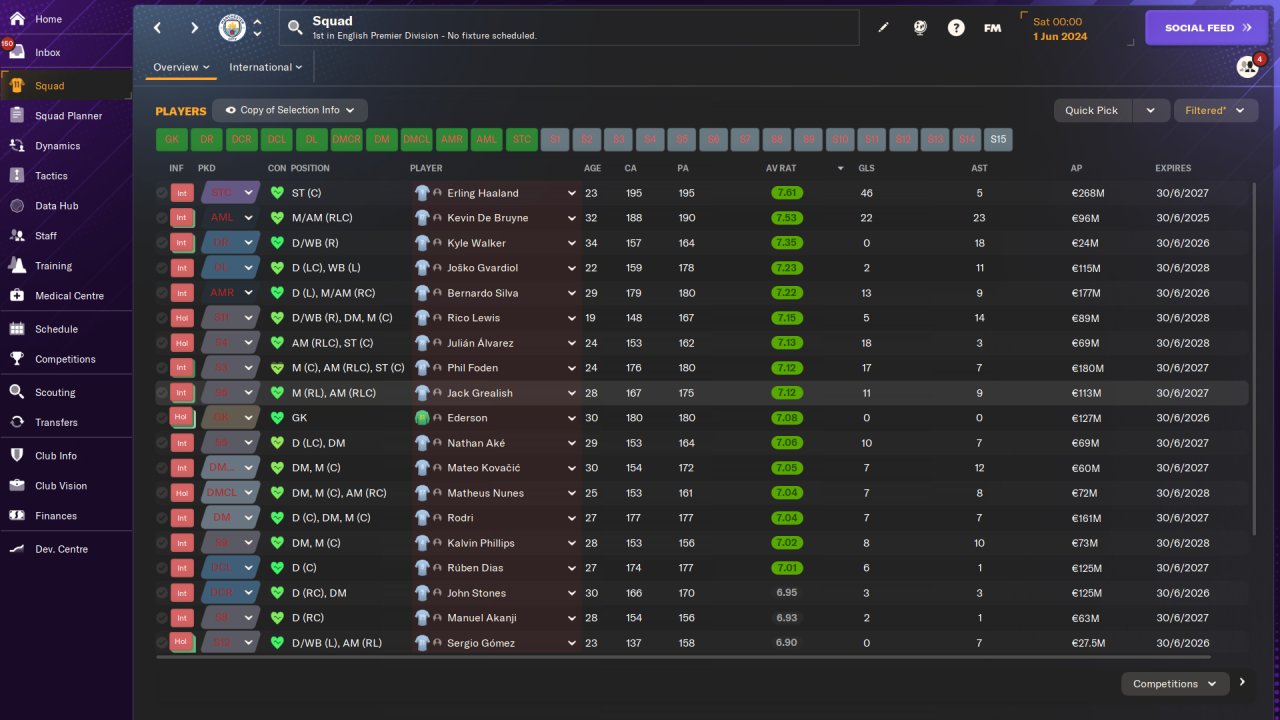Select the row circle for Rodri

162,518
